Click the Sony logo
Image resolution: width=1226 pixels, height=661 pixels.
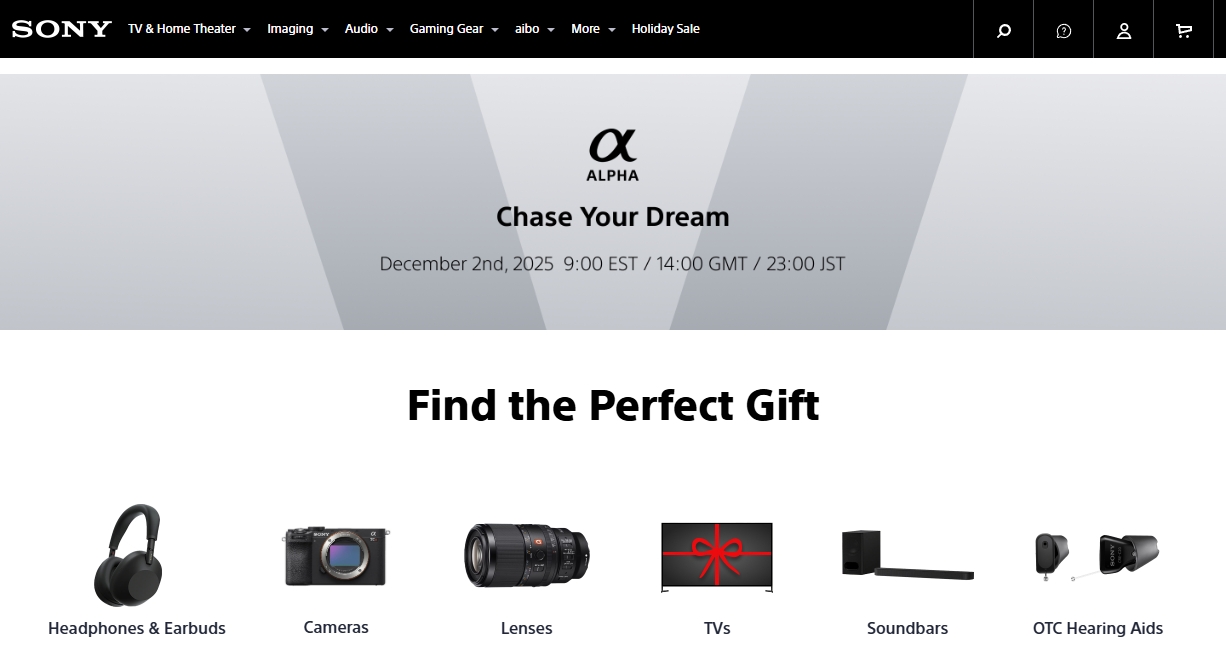(62, 29)
